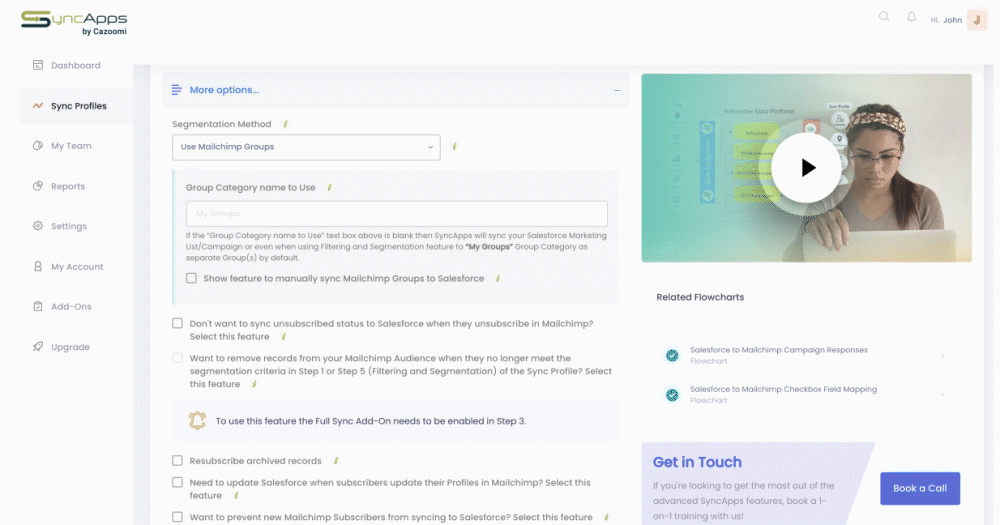Click info icon beside Resubscribe archived records
Viewport: 1000px width, 525px height.
(335, 461)
